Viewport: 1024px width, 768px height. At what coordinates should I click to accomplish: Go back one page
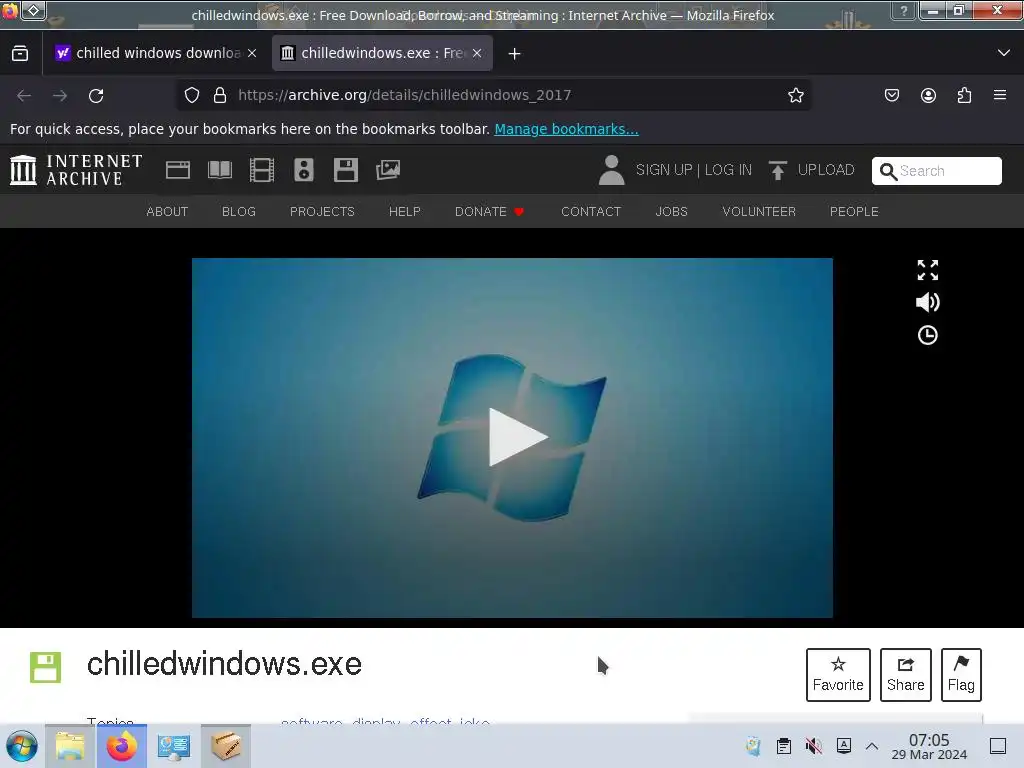coord(24,95)
